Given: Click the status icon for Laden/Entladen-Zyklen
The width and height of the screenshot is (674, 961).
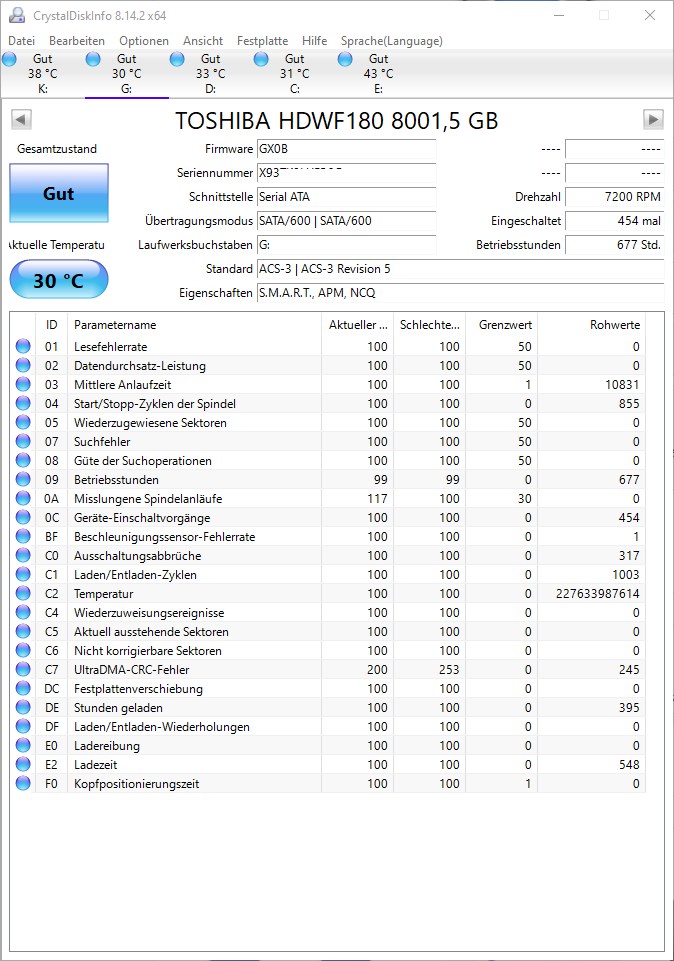Looking at the screenshot, I should pos(23,574).
